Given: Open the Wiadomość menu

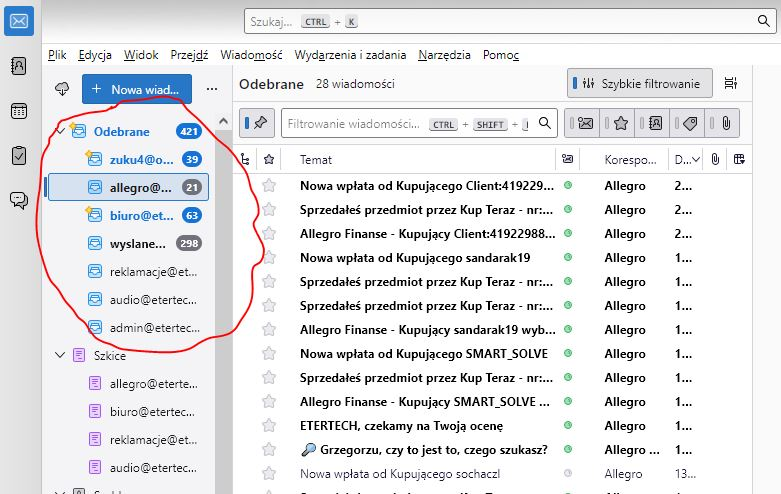Looking at the screenshot, I should point(251,55).
